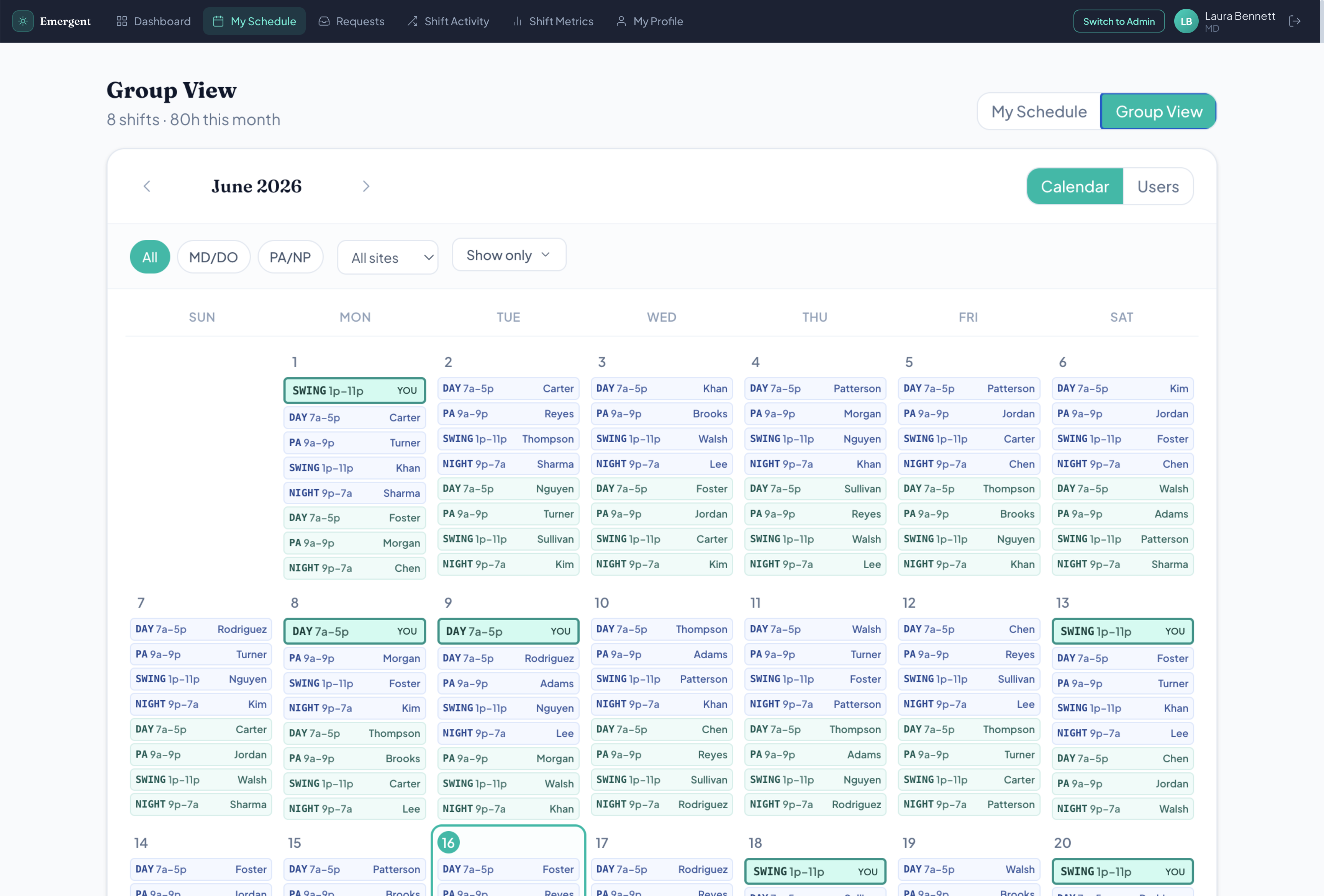Click June 10 DAY shift for Thompson
This screenshot has width=1324, height=896.
(x=662, y=629)
